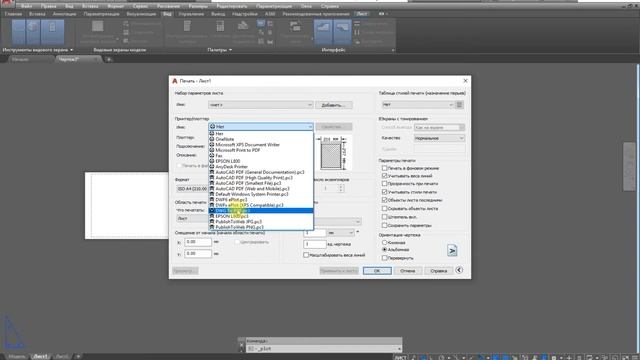Click the Switch Windows ribbon icon
The image size is (640, 360).
(x=295, y=27)
